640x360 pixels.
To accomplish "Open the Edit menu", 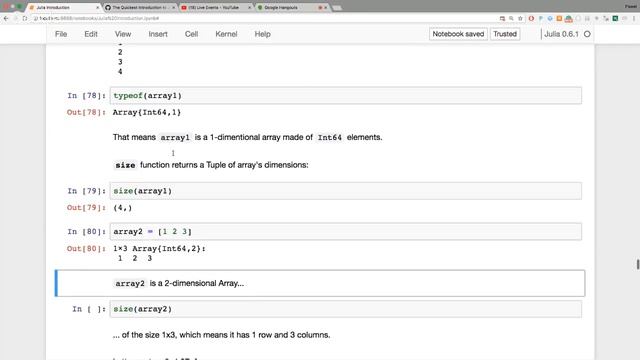I will 91,34.
